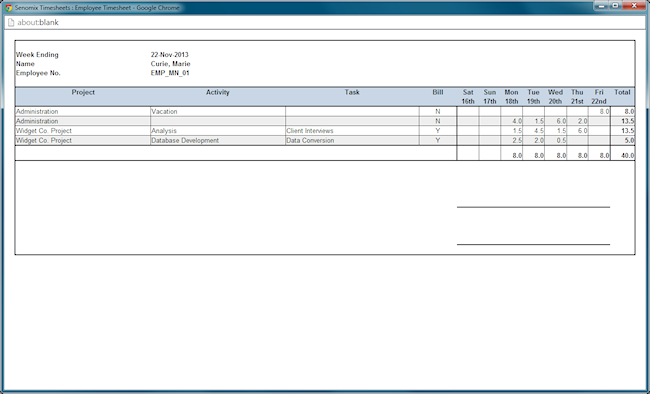Viewport: 650px width, 394px height.
Task: Minimize the Employee Timesheet window
Action: (x=601, y=6)
